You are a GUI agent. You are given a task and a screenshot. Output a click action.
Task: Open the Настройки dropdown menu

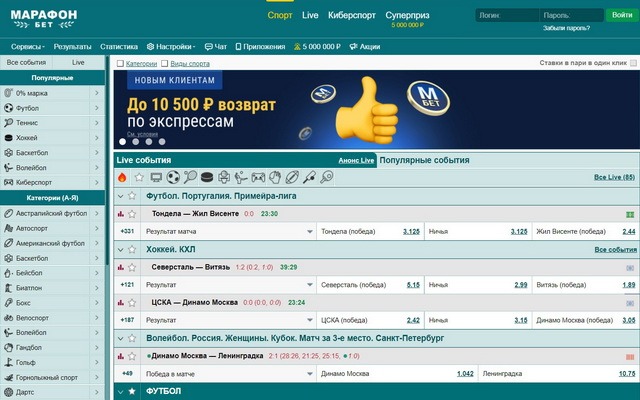[x=171, y=47]
